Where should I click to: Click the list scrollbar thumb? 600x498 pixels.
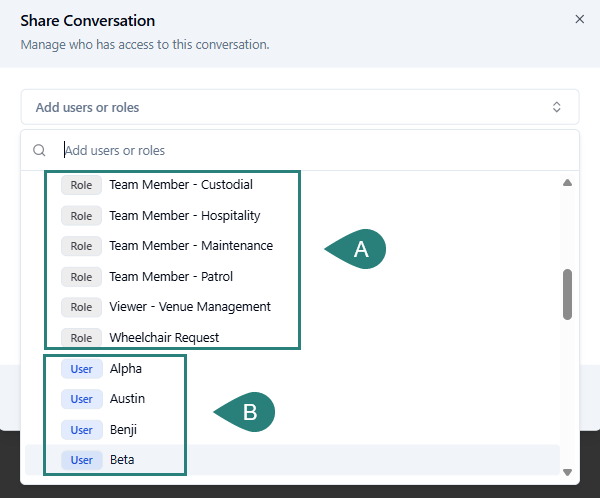tap(567, 294)
